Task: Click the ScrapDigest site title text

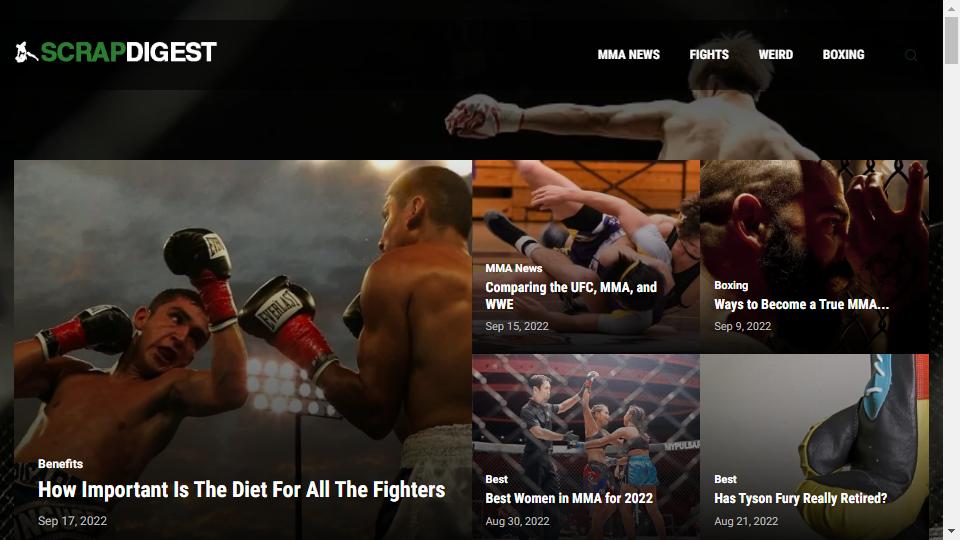Action: [129, 52]
